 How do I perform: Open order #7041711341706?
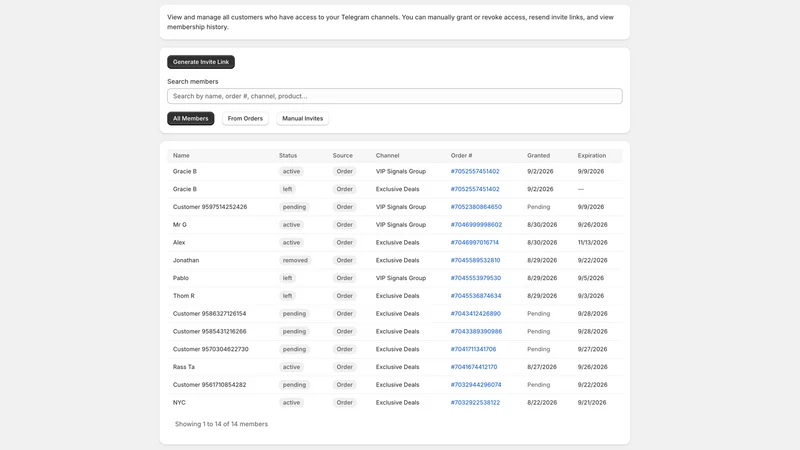(x=473, y=349)
